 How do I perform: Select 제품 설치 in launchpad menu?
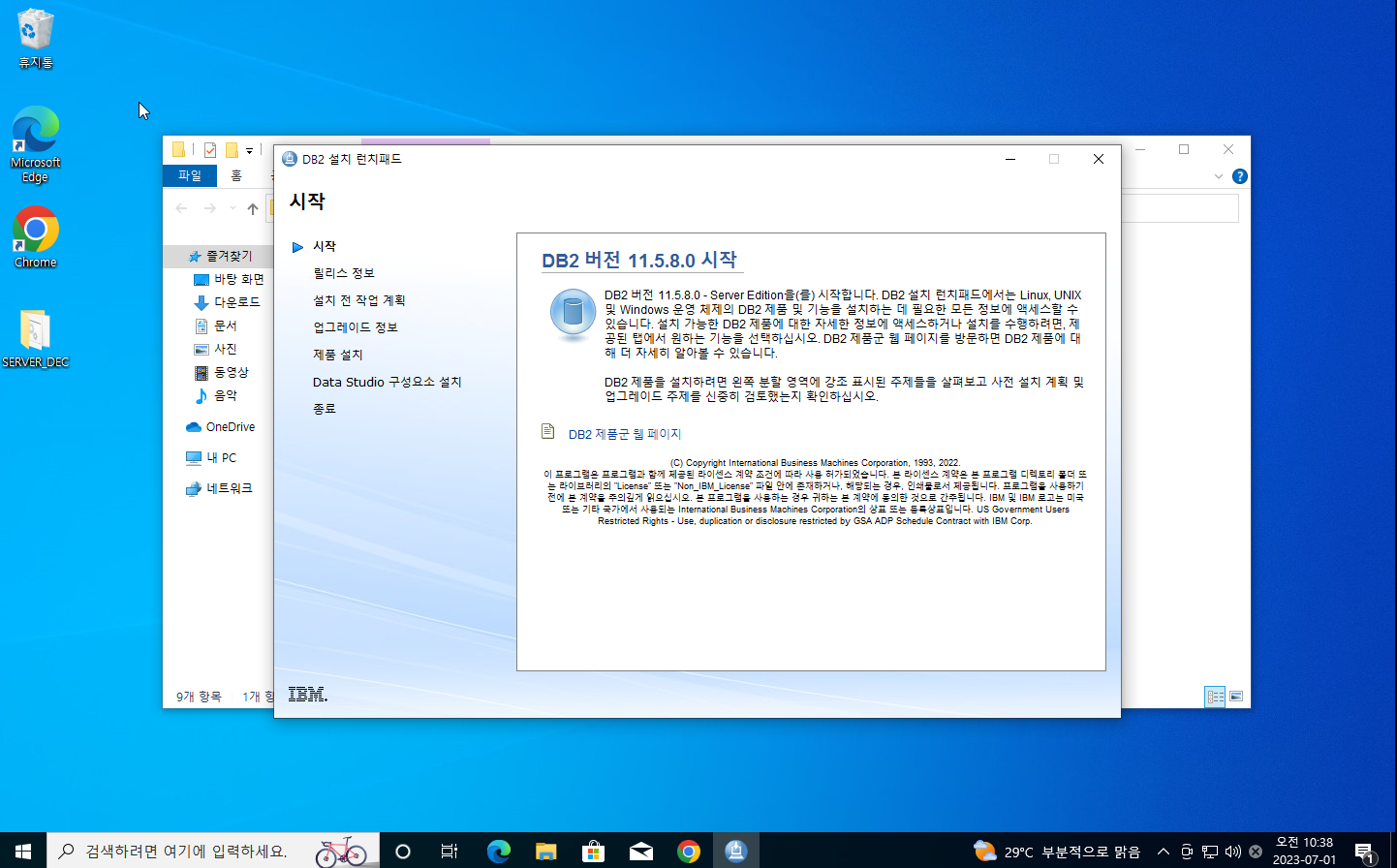pos(338,355)
